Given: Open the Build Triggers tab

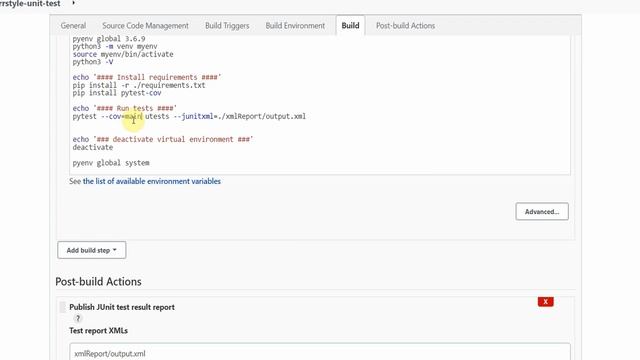Looking at the screenshot, I should tap(227, 25).
